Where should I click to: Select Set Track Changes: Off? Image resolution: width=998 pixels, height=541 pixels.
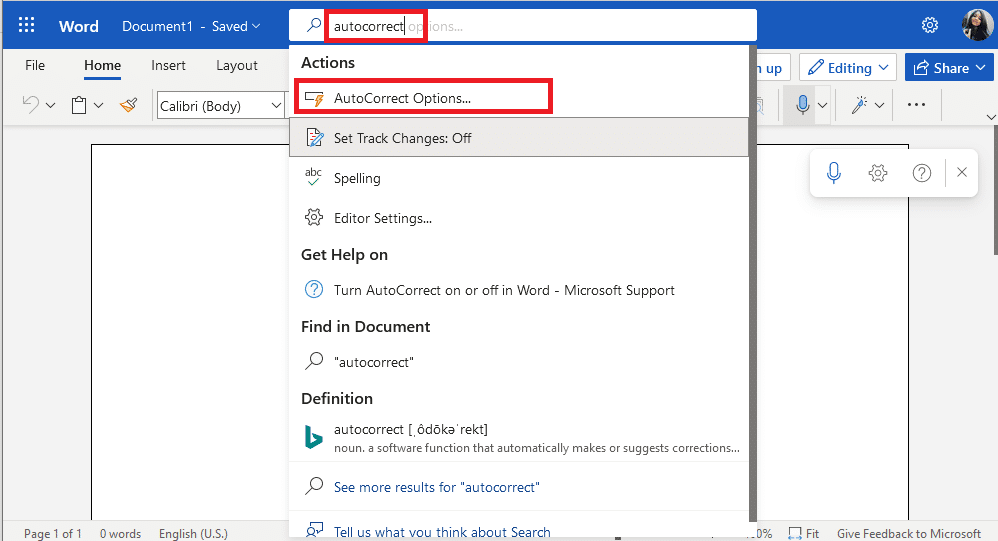[519, 137]
